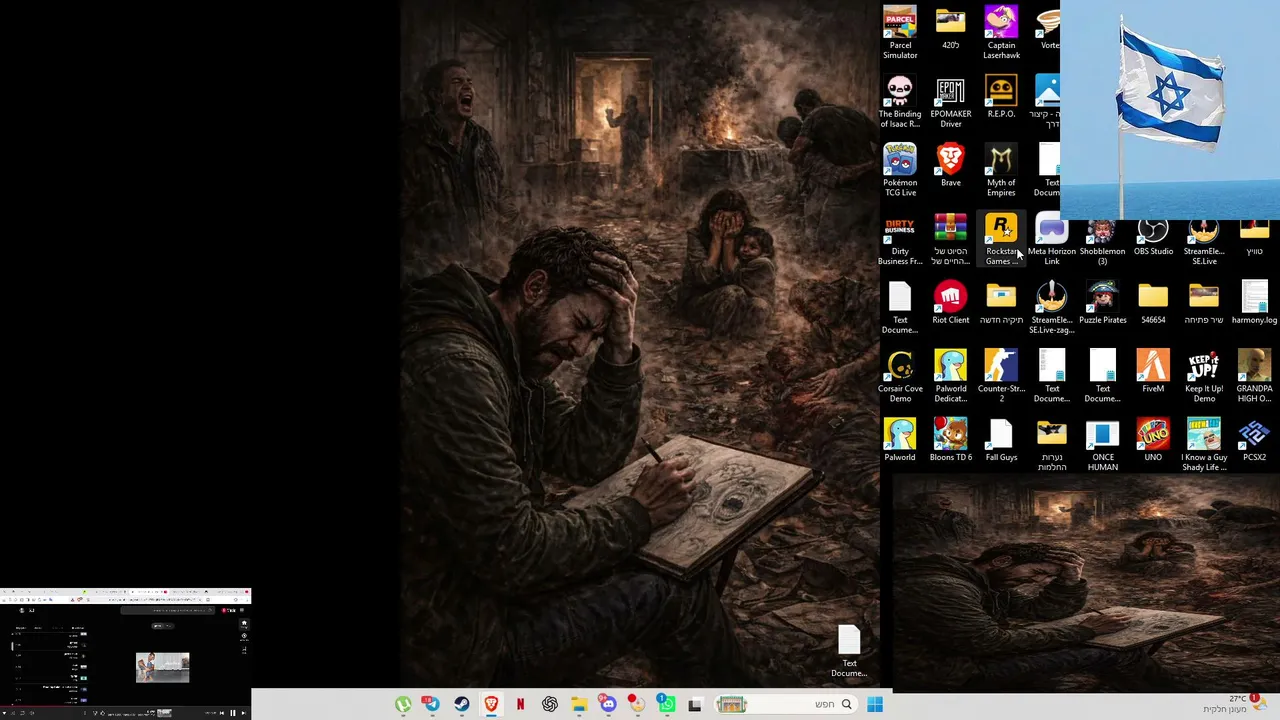
Task: Open the תיקיה חדשה folder
Action: tap(1001, 303)
